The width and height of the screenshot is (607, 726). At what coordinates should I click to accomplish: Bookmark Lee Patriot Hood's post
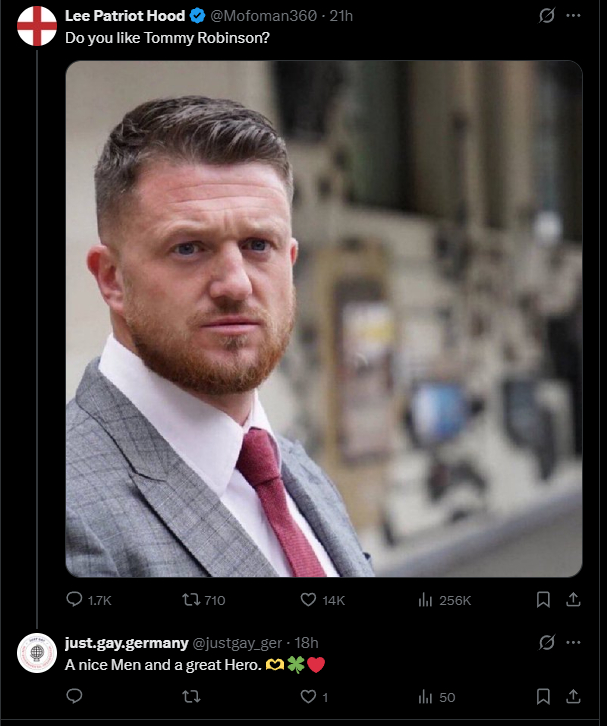pyautogui.click(x=543, y=600)
